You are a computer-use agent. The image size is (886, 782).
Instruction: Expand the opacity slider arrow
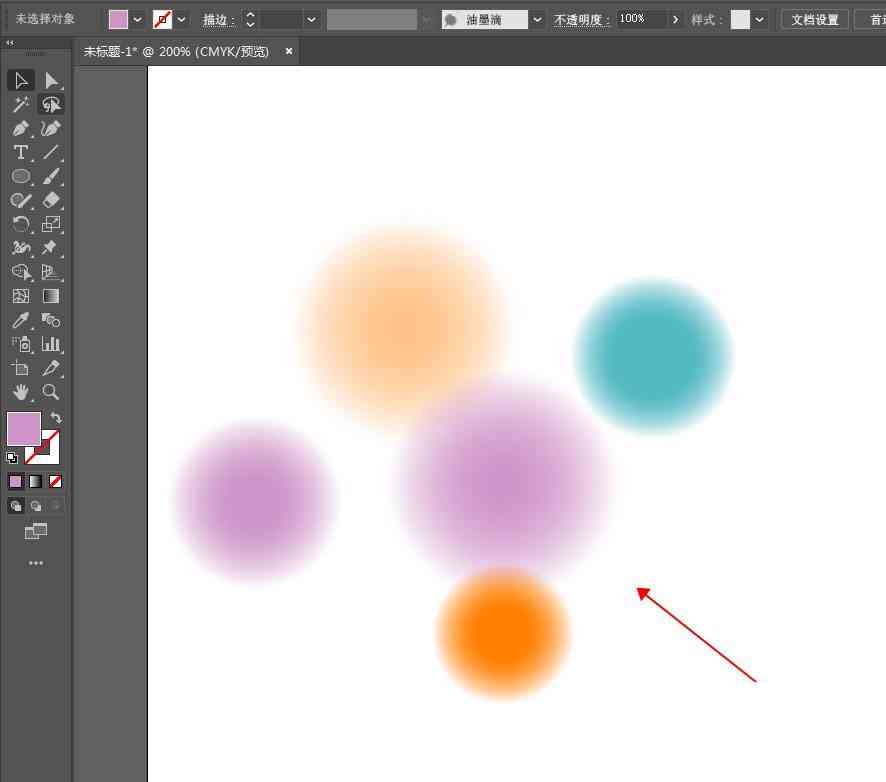pos(675,19)
